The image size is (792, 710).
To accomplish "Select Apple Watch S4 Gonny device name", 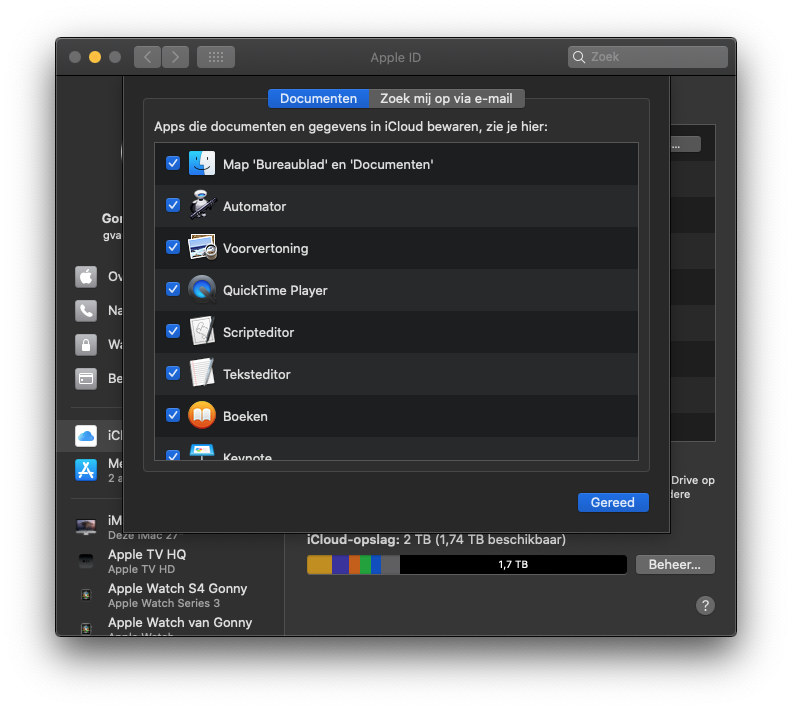I will tap(177, 589).
